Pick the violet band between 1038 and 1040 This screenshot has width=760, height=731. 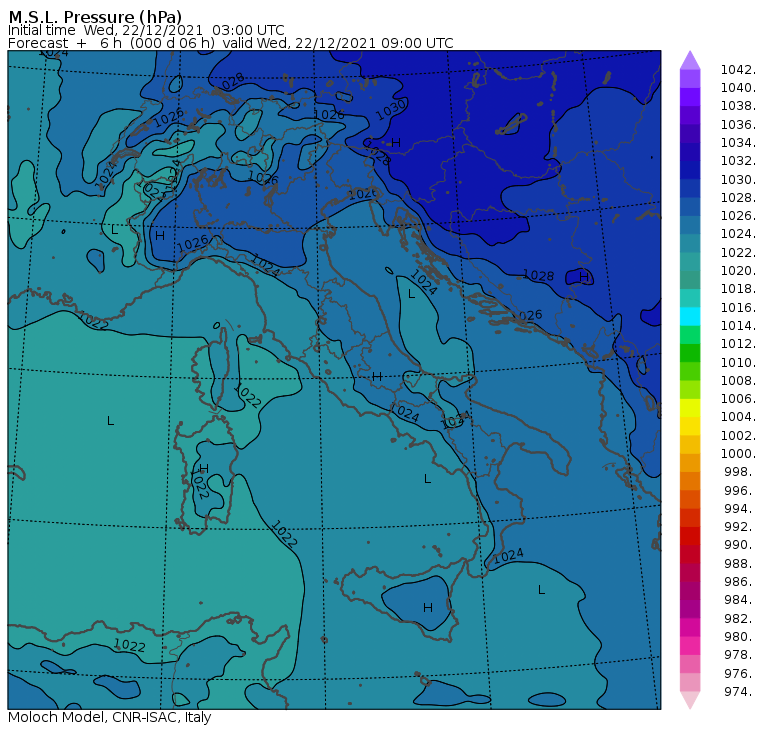690,97
